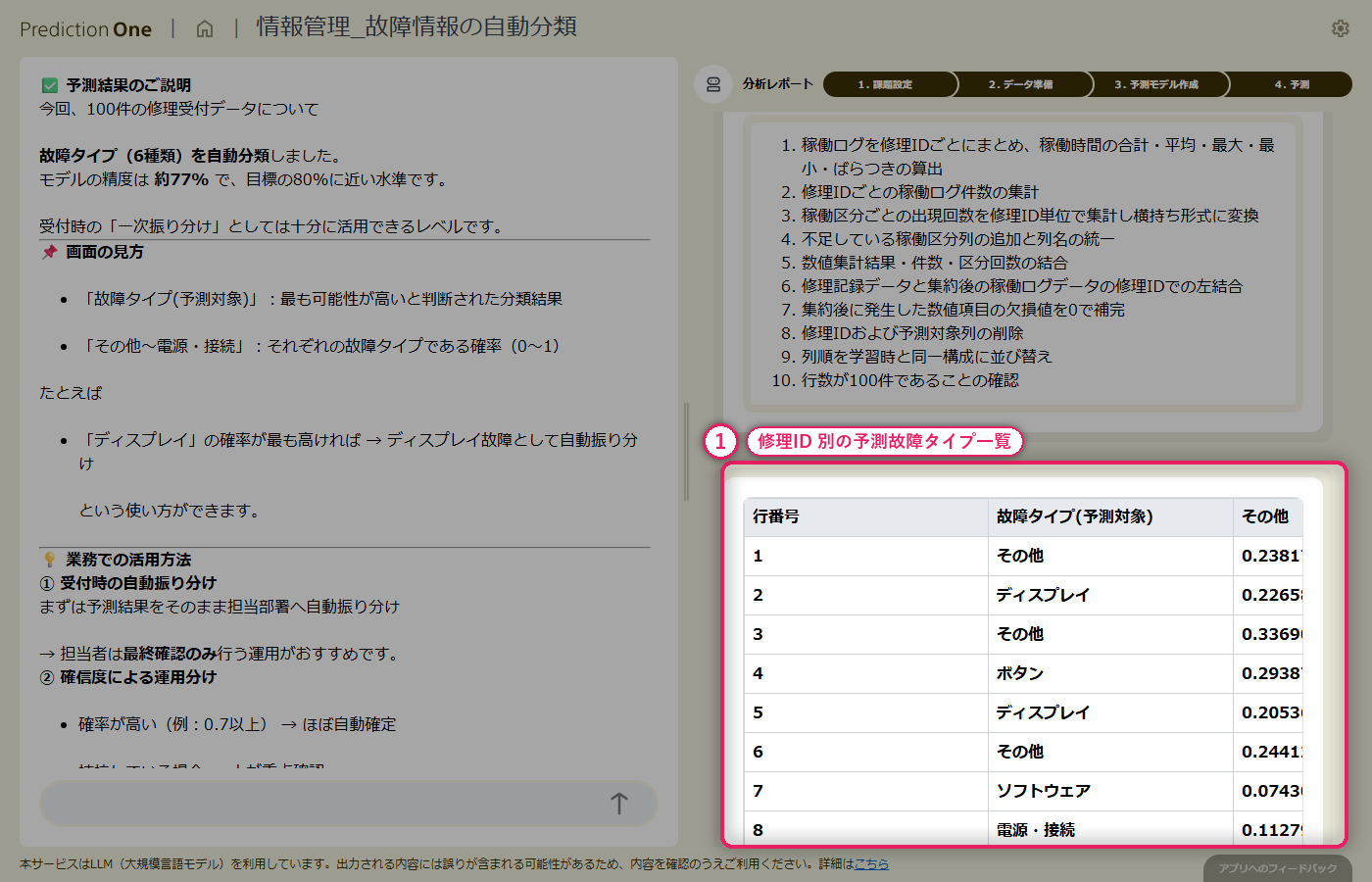Click the 分析レポート label

coord(778,84)
